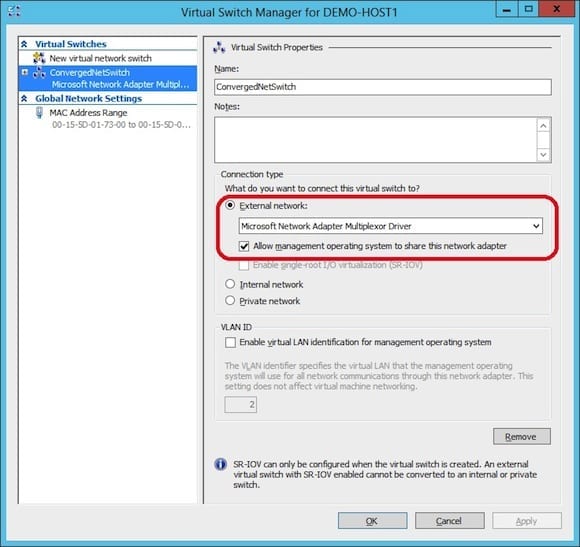Click the ConvergedNetSwitch network icon
This screenshot has width=580, height=547.
point(39,73)
